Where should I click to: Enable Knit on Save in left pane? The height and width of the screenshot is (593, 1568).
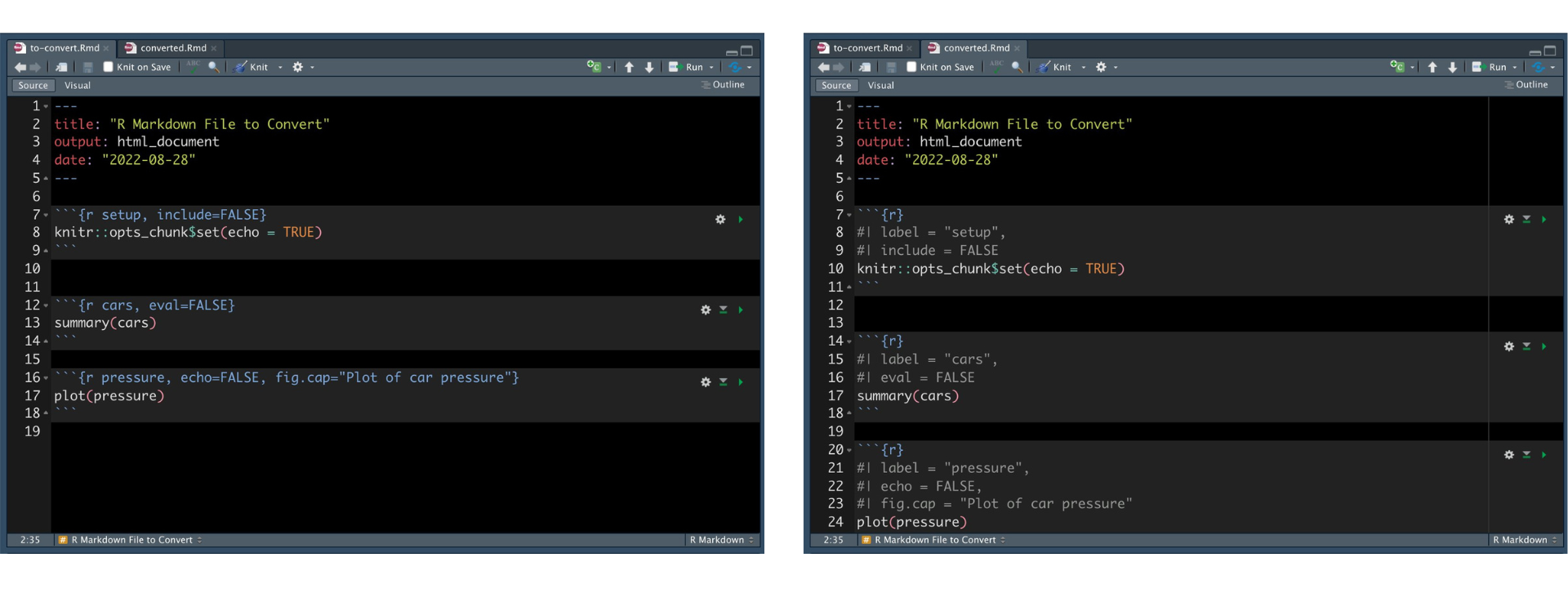point(108,67)
